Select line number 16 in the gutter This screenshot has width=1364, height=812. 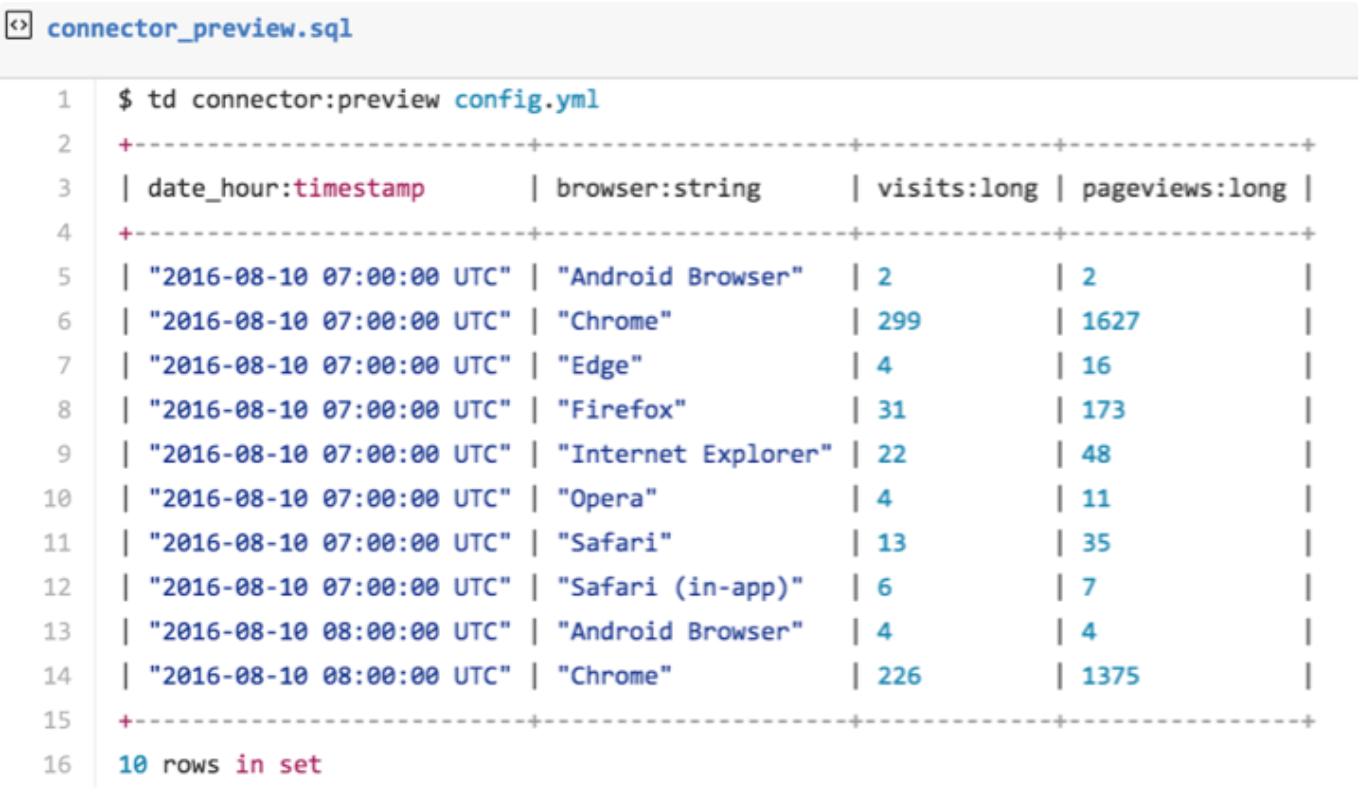coord(58,765)
